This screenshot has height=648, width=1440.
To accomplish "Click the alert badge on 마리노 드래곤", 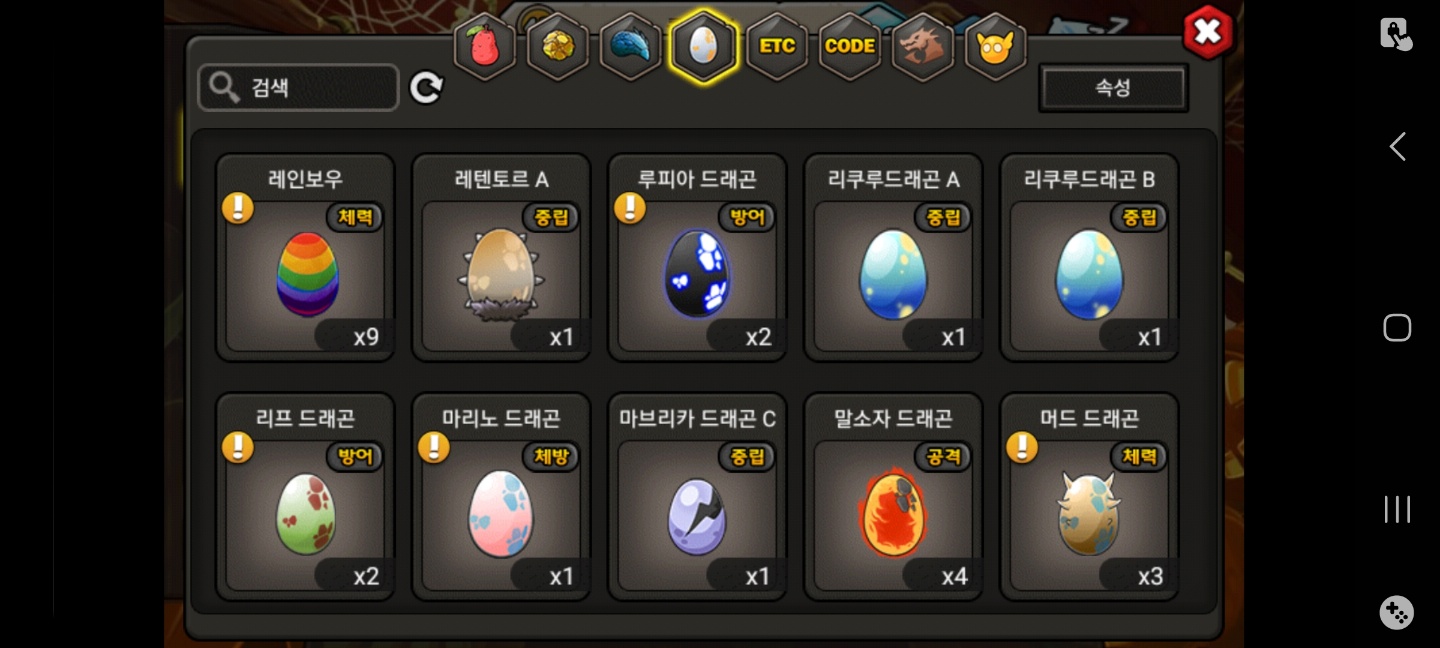I will [434, 447].
